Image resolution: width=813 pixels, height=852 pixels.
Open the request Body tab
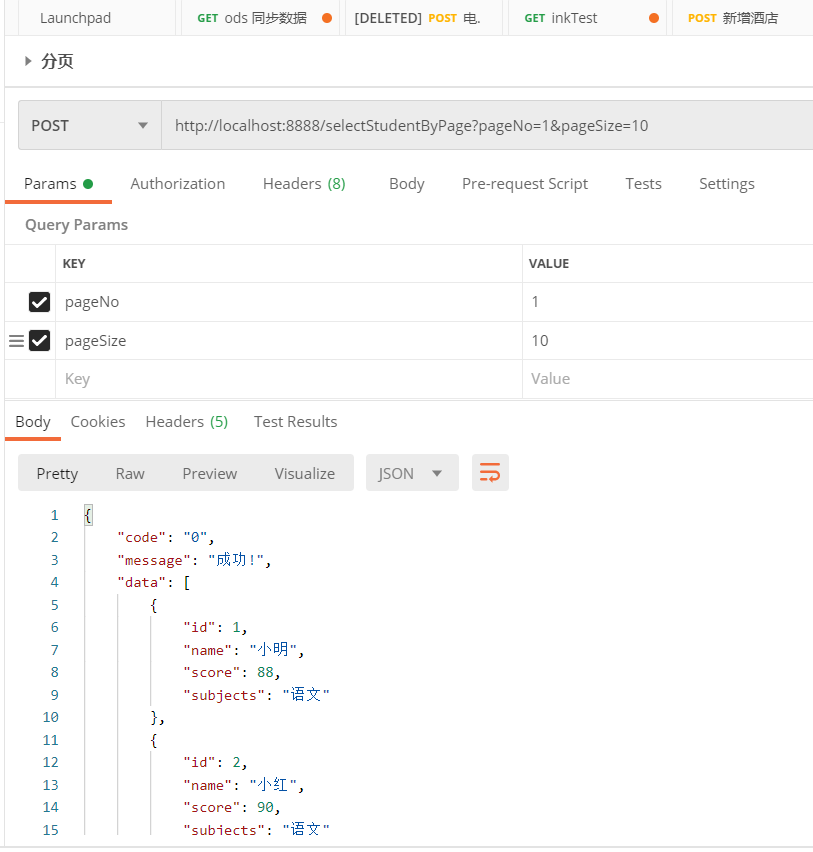[x=406, y=184]
